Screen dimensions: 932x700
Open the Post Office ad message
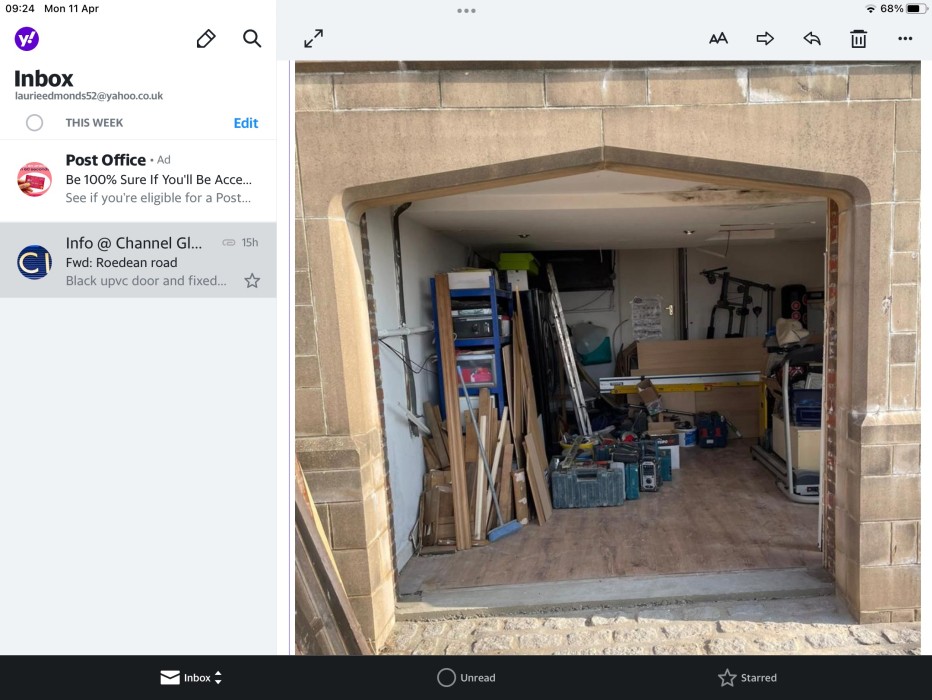pos(138,181)
